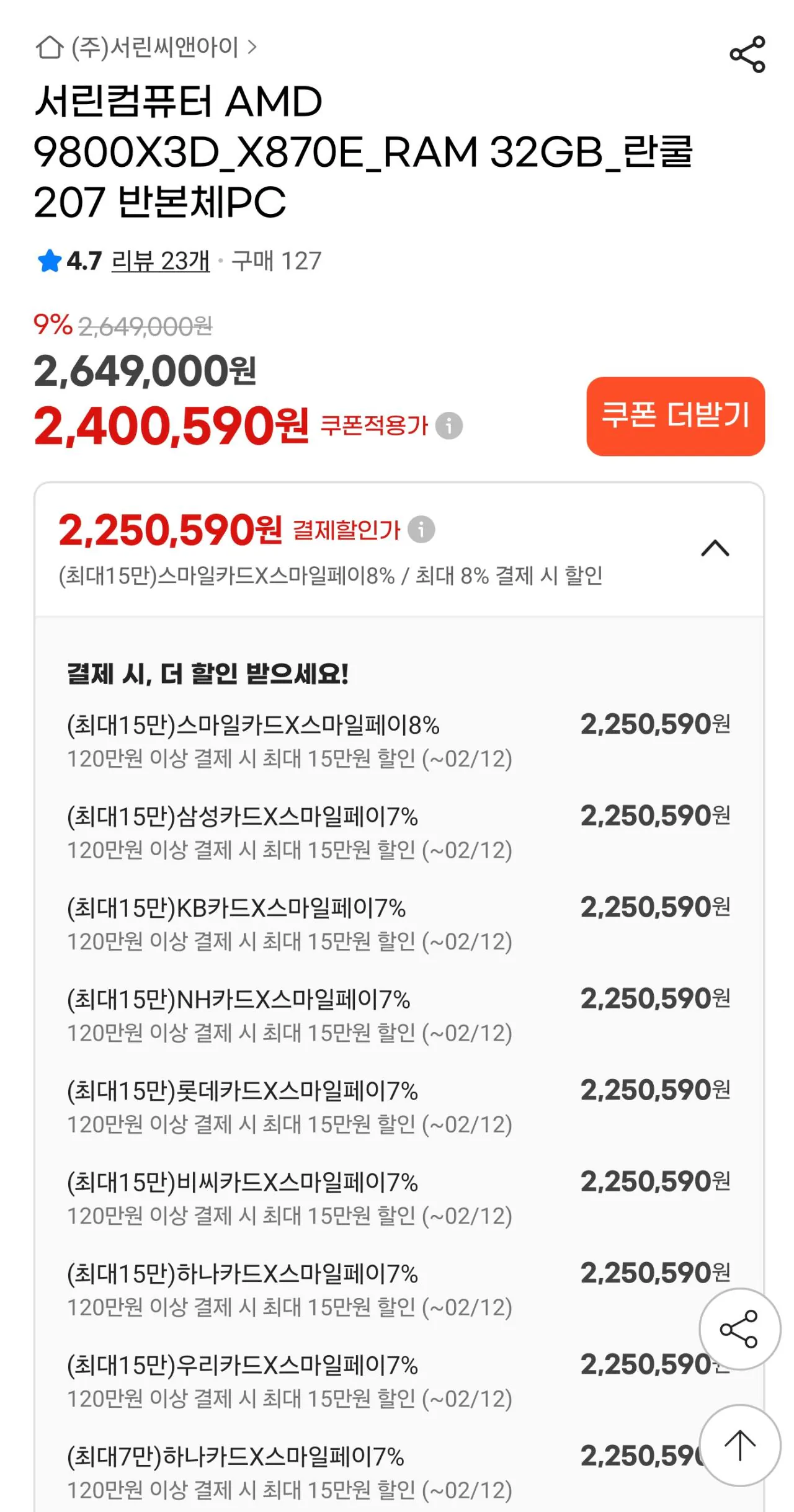Tap the share icon at top right
Screen dimensions: 794x1512
[747, 54]
